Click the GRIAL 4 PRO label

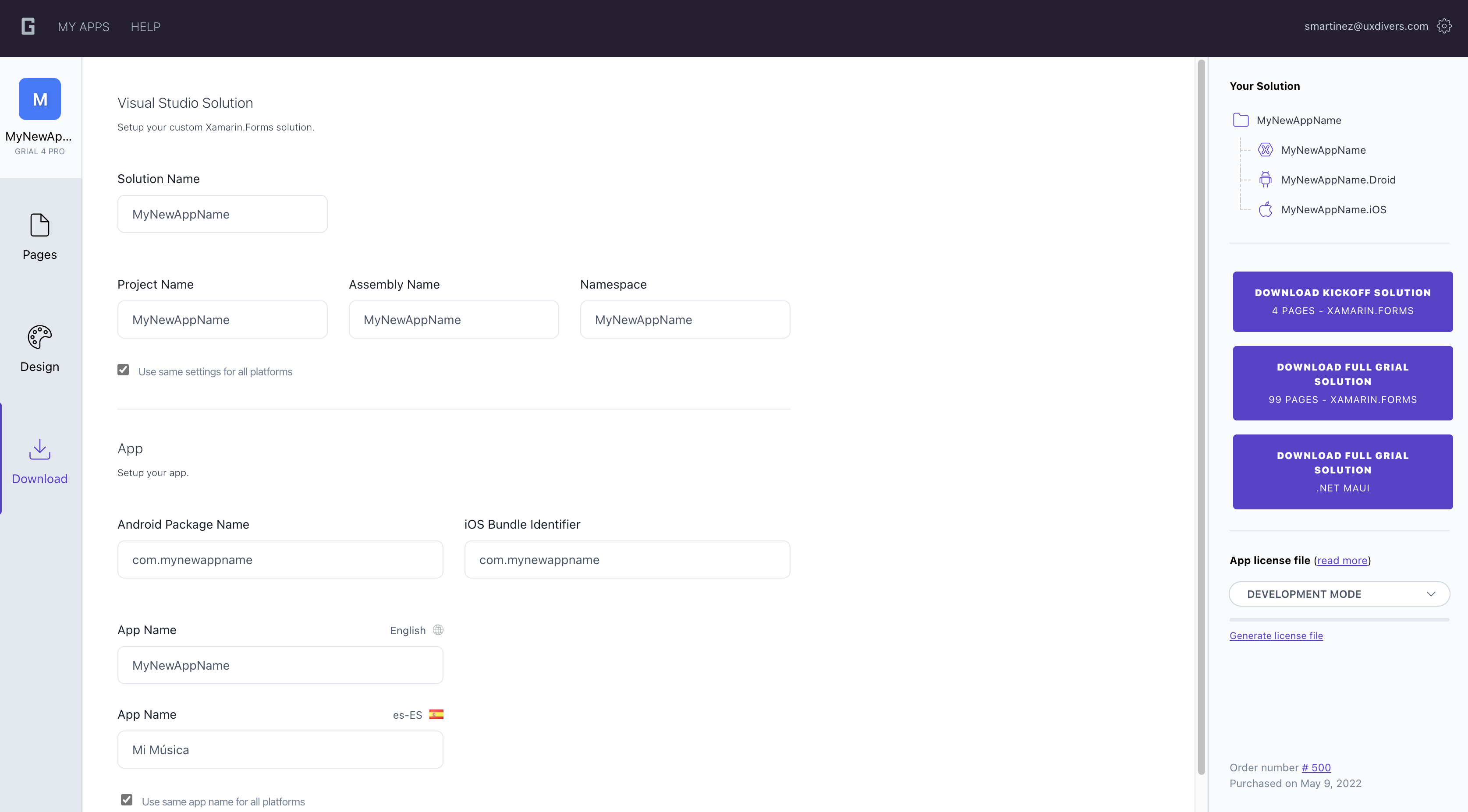point(40,152)
